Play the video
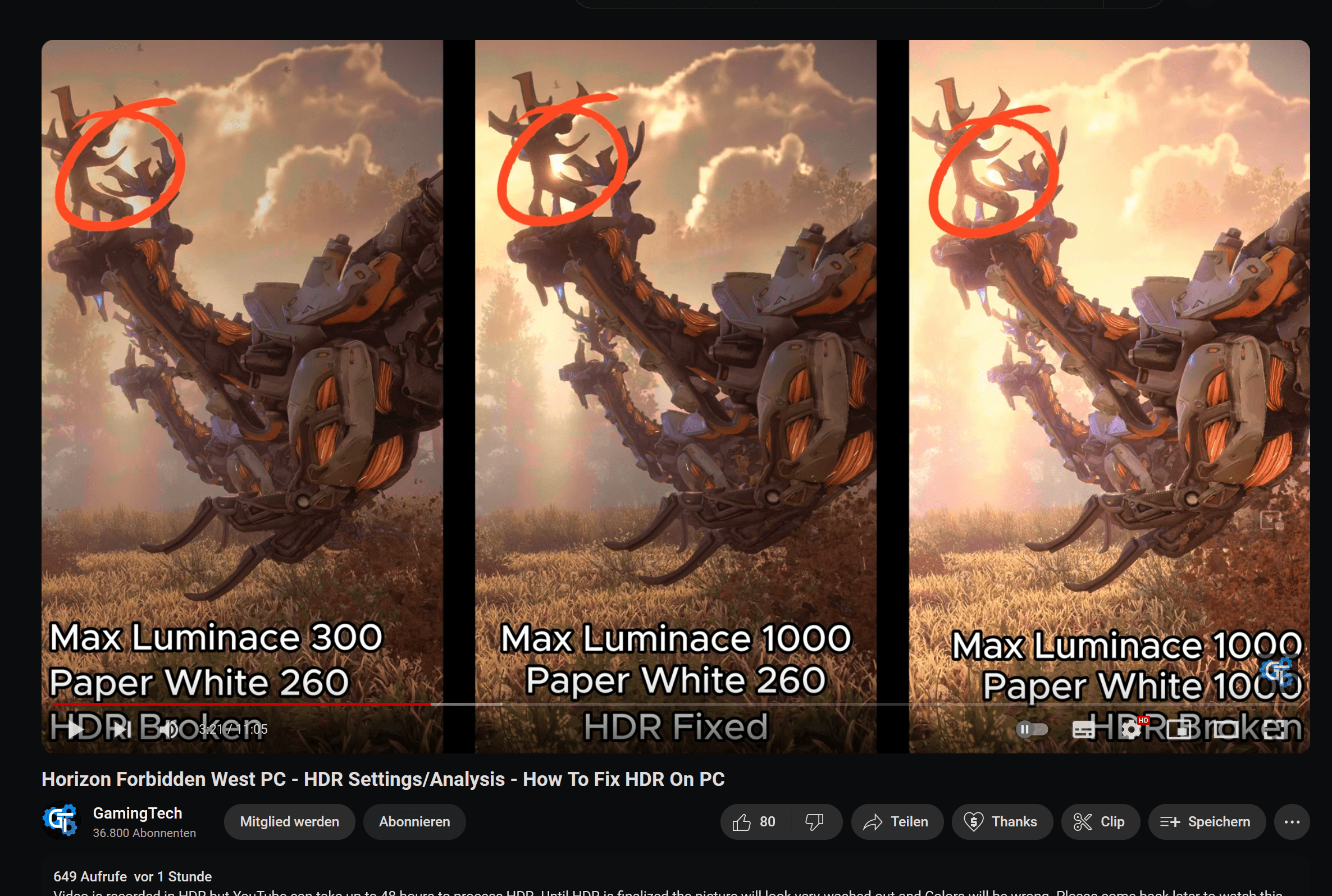This screenshot has width=1332, height=896. tap(75, 729)
